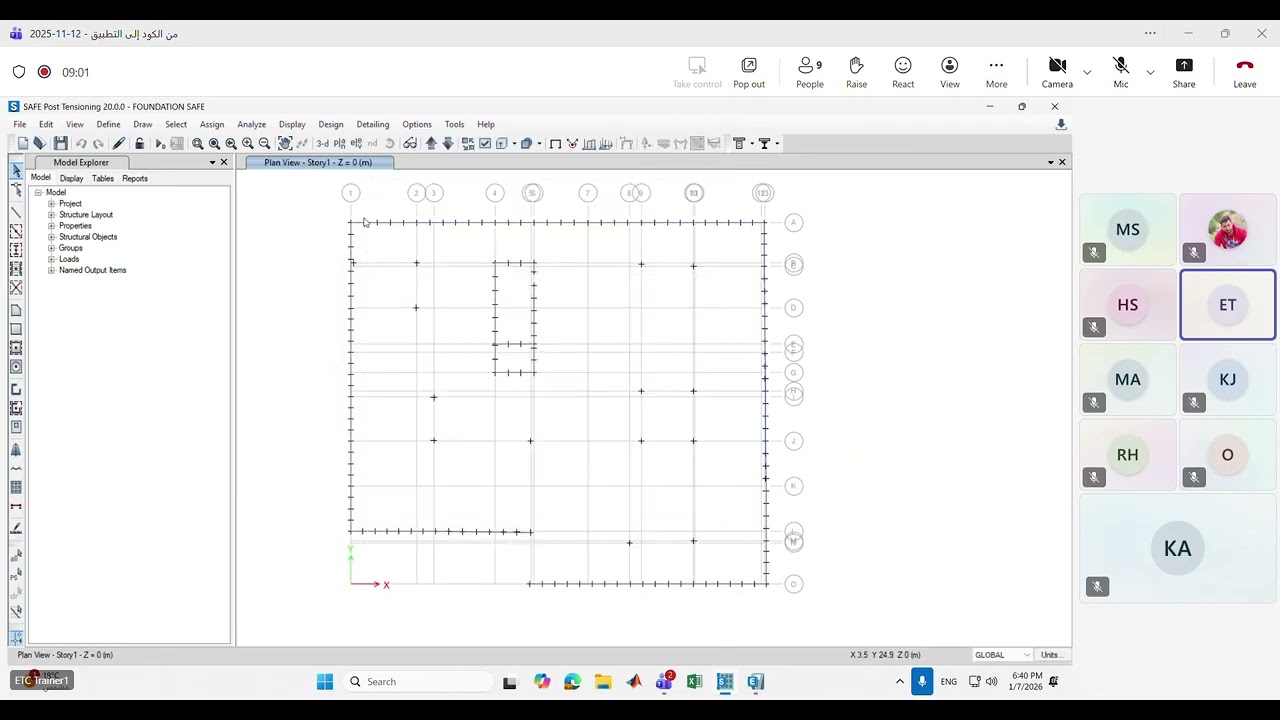Viewport: 1280px width, 720px height.
Task: Open File Explorer from the taskbar
Action: (603, 682)
